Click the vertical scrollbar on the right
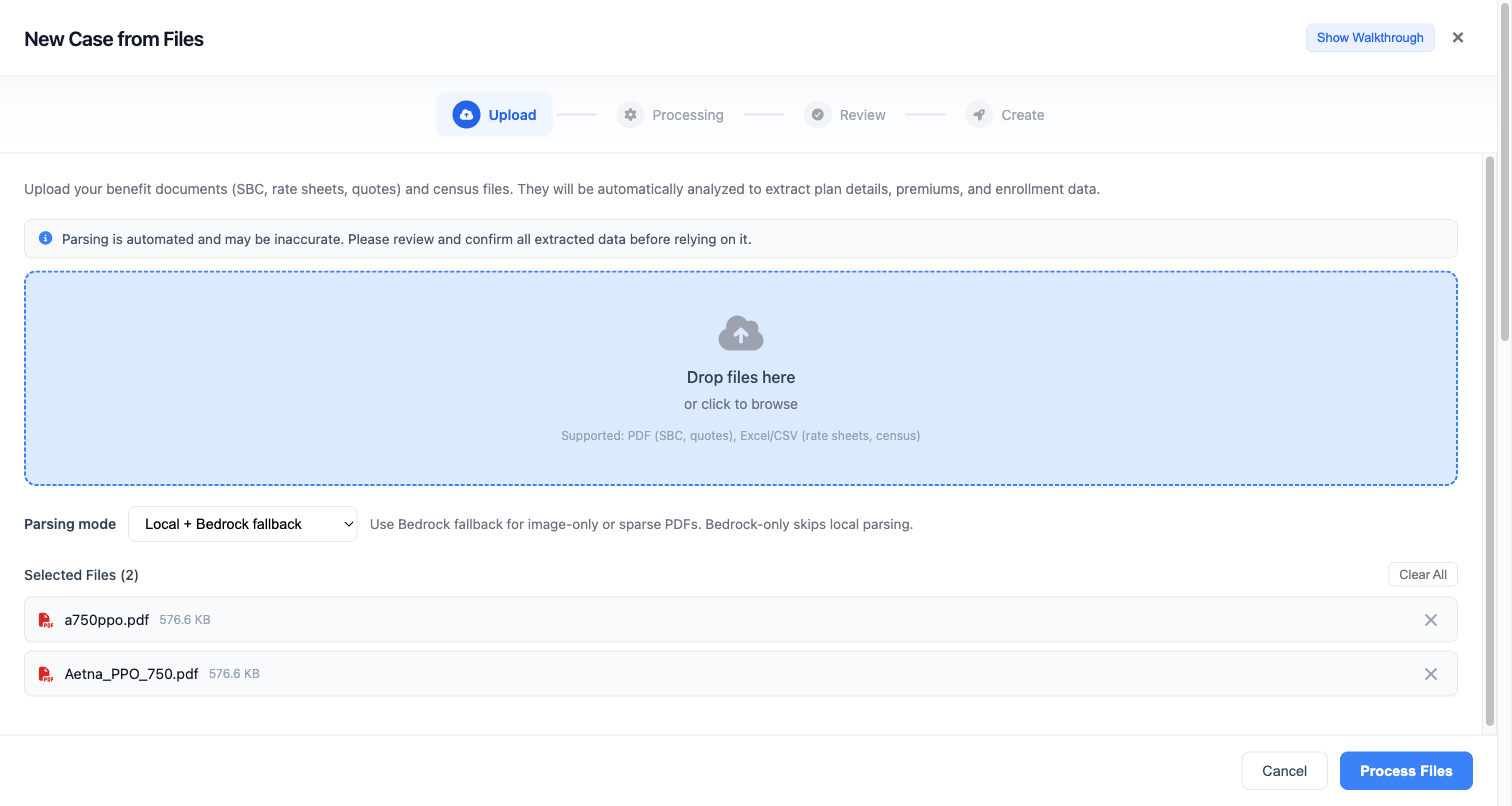 [x=1490, y=440]
